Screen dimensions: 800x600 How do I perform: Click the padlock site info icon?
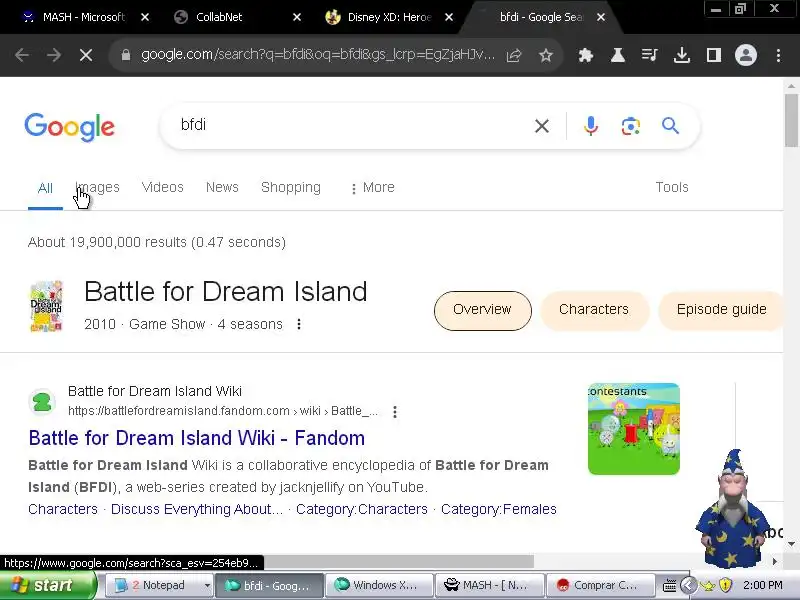point(126,55)
